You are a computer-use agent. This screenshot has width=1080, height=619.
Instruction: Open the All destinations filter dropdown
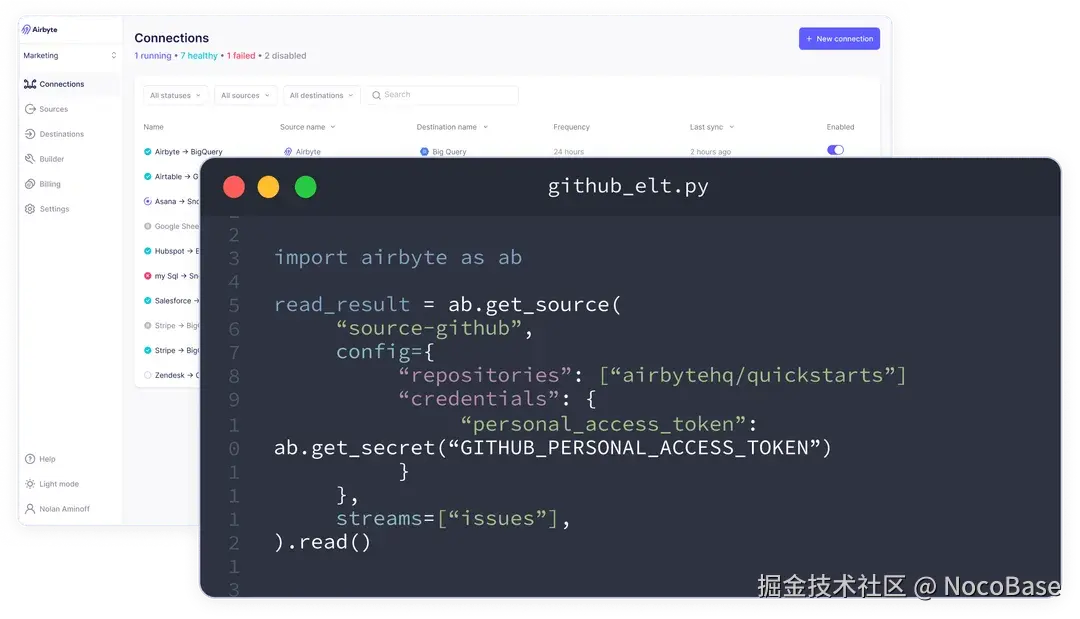click(x=320, y=94)
